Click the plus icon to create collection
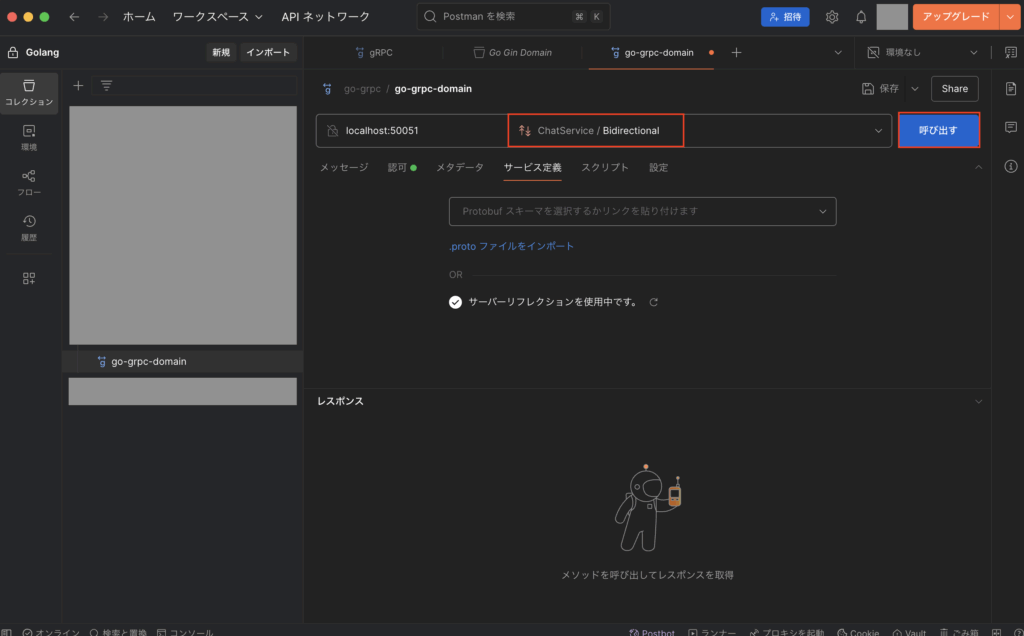This screenshot has width=1024, height=636. 78,86
